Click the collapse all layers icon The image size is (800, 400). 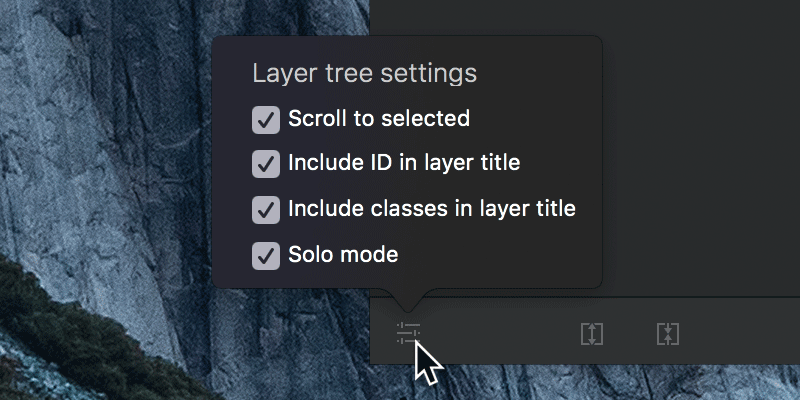[668, 334]
